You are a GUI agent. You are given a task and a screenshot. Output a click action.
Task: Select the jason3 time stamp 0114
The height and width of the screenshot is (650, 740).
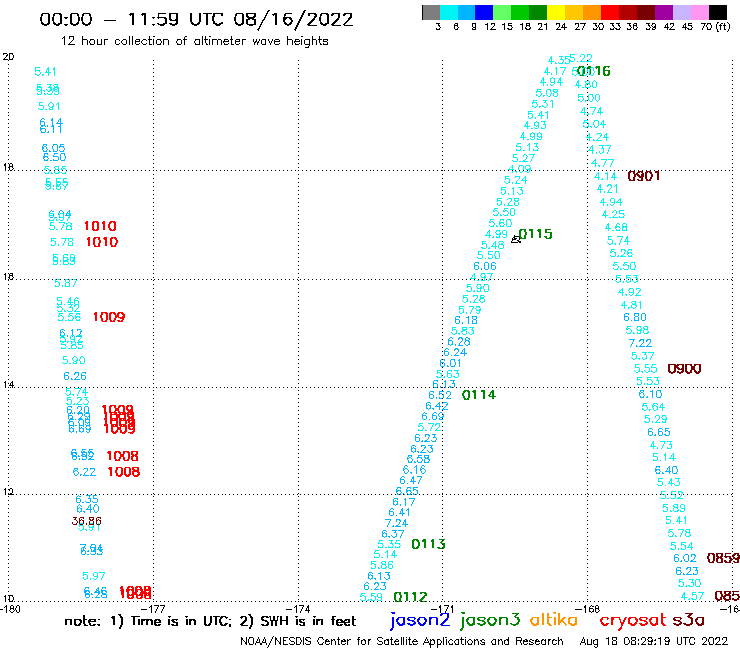479,395
